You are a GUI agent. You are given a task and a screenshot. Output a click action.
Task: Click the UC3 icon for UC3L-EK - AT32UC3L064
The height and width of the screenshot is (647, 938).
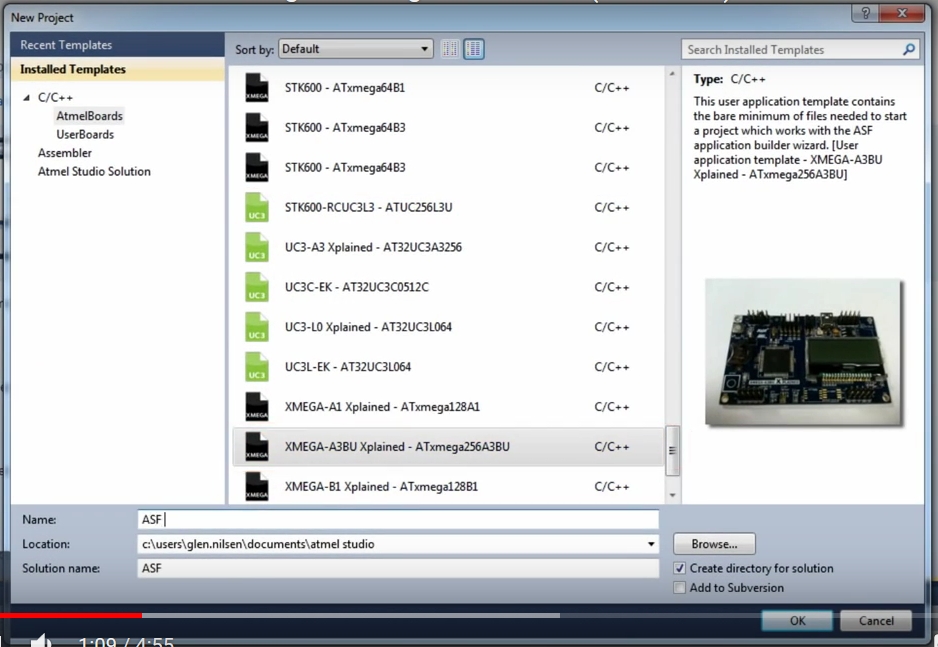click(257, 367)
